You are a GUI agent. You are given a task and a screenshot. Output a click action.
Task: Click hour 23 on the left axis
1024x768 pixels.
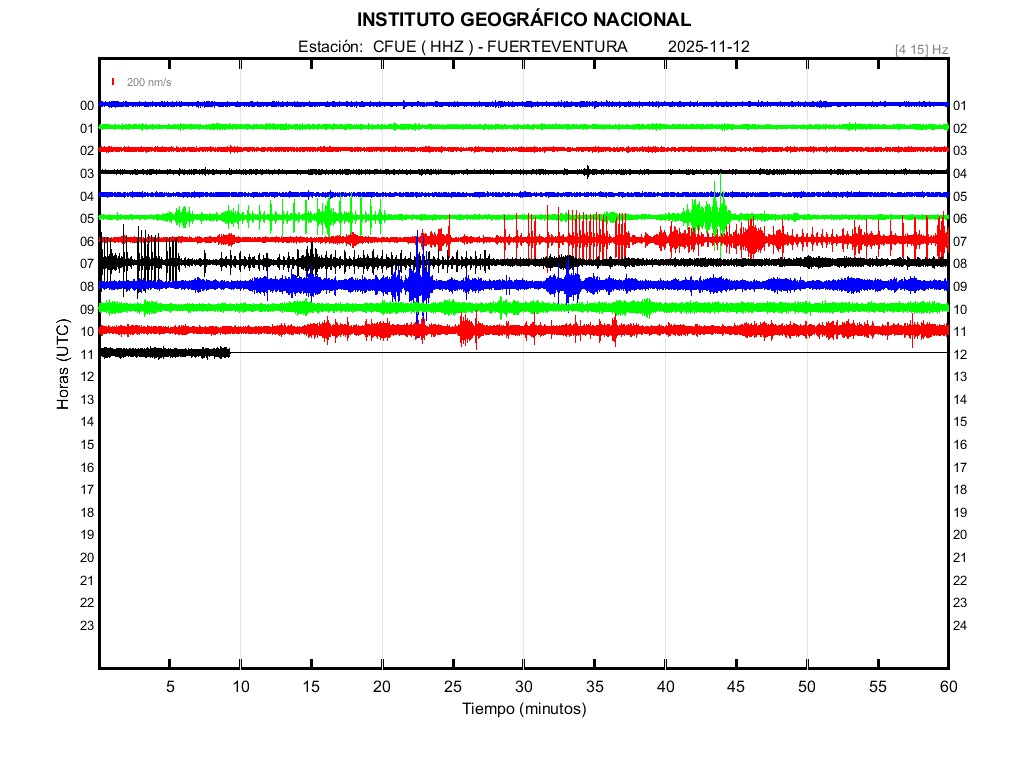coord(87,626)
